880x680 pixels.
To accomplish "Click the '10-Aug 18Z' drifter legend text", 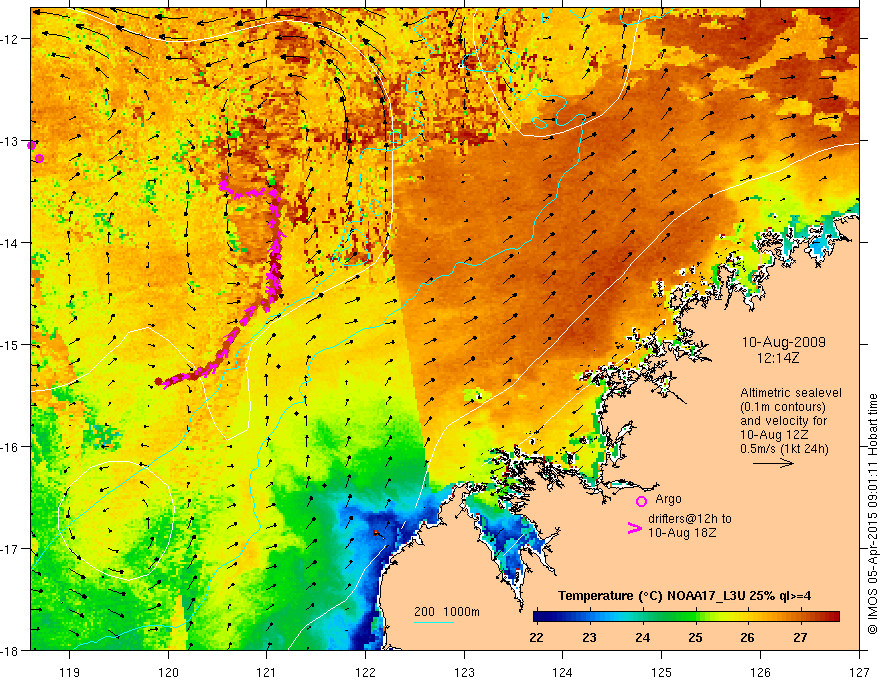I will pos(682,533).
